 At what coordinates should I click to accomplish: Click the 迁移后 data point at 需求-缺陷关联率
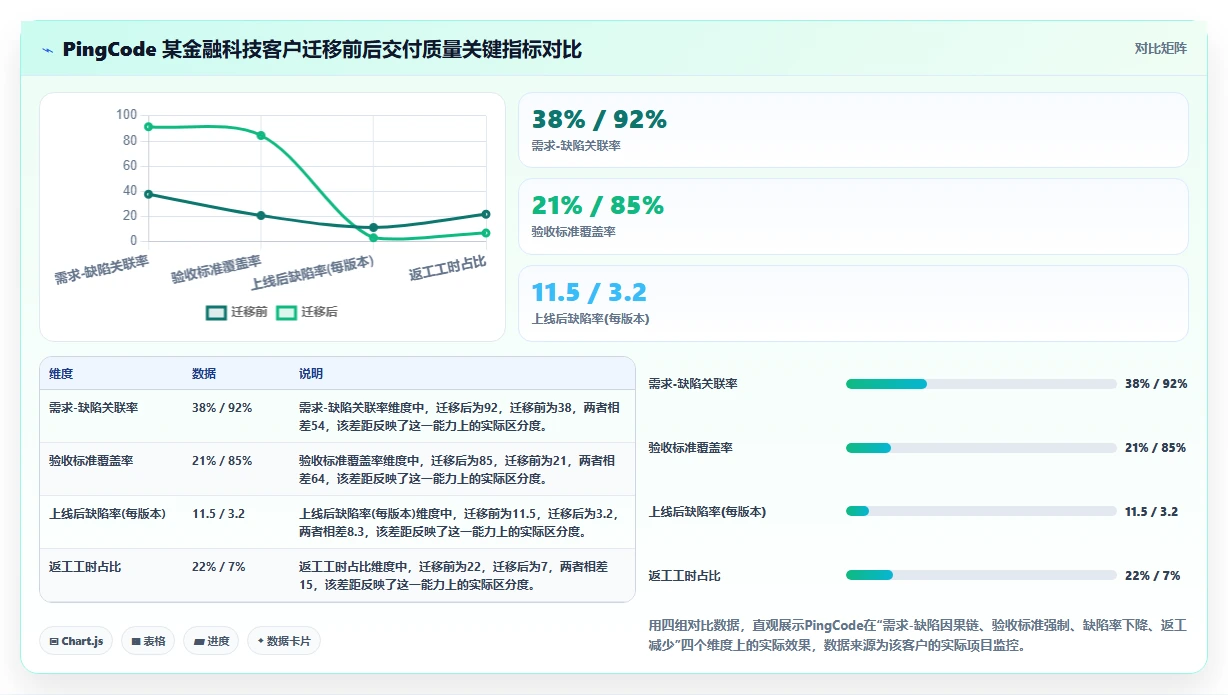coord(148,127)
